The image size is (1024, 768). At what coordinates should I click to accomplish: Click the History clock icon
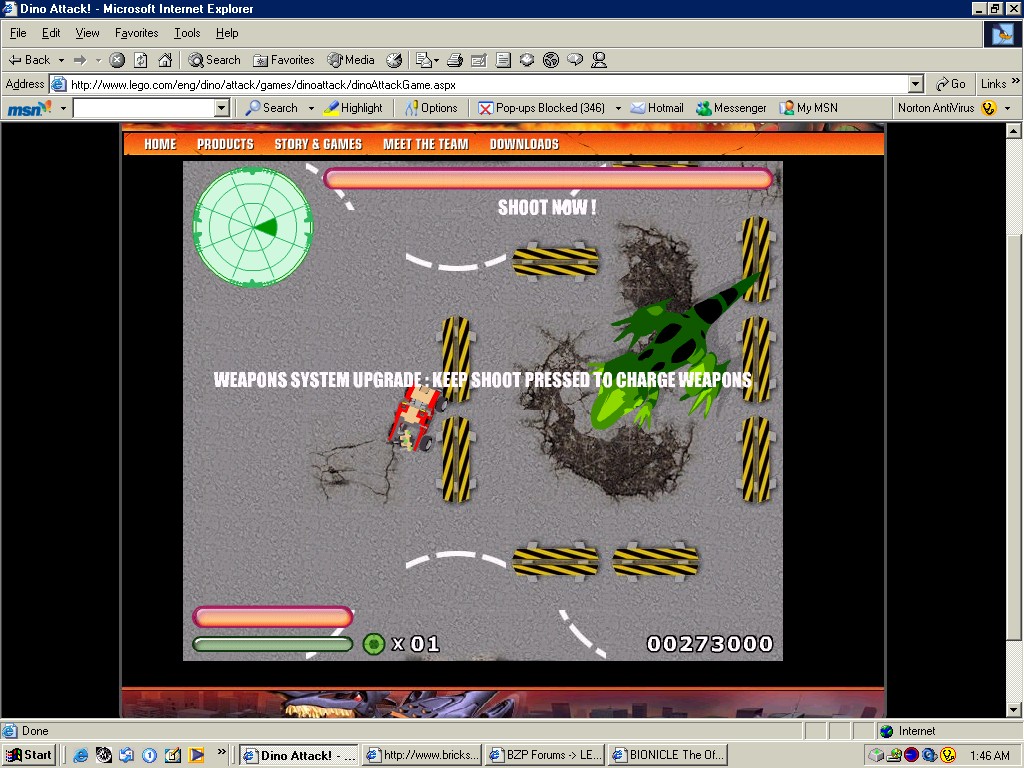[394, 60]
